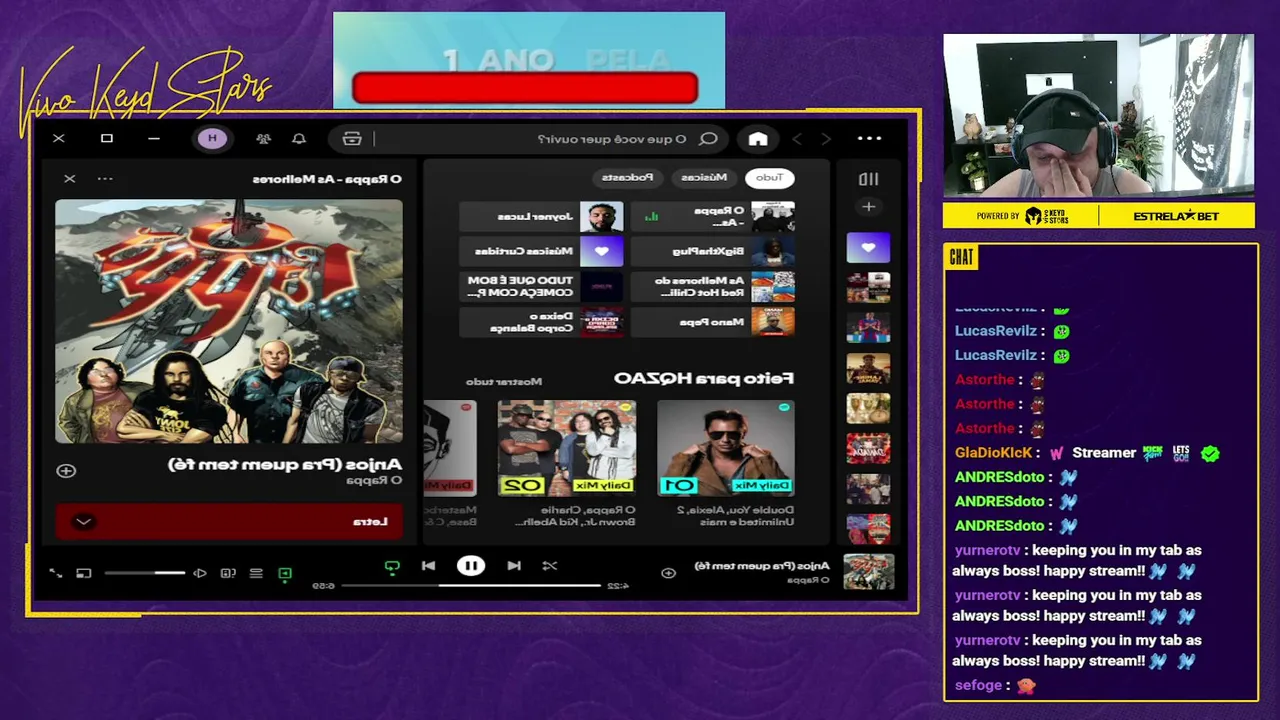
Task: Open Connect to a device icon
Action: tap(228, 573)
